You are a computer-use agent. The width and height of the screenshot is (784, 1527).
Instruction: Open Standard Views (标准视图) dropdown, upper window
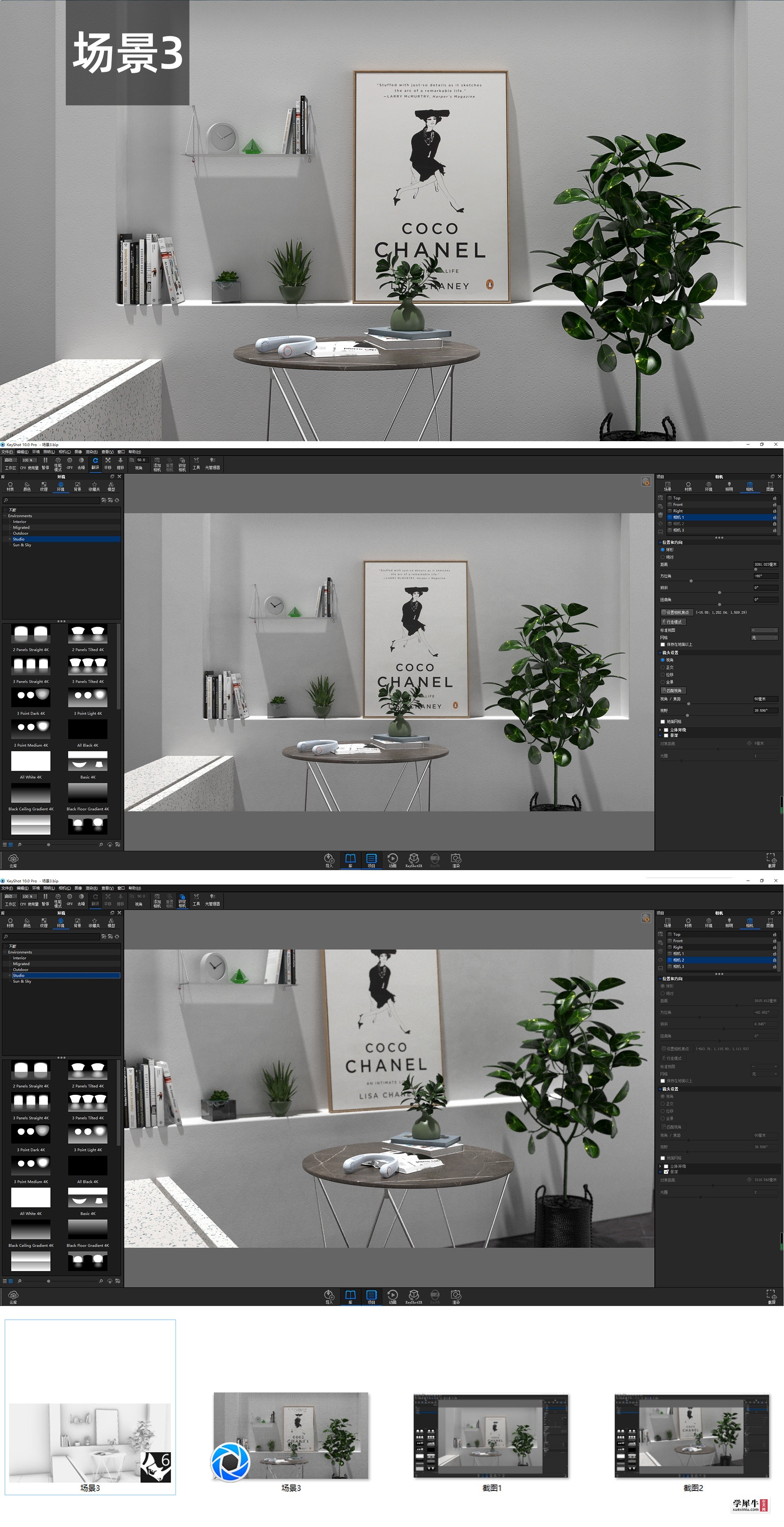(764, 630)
